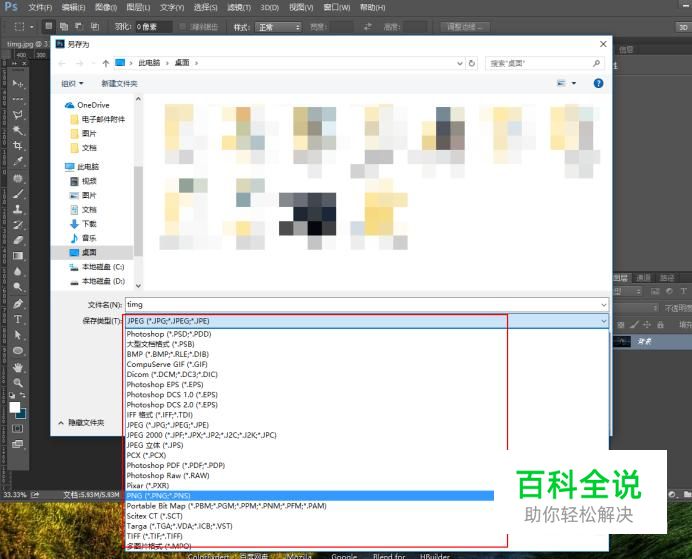Select the History Brush tool
The width and height of the screenshot is (692, 559).
(18, 225)
